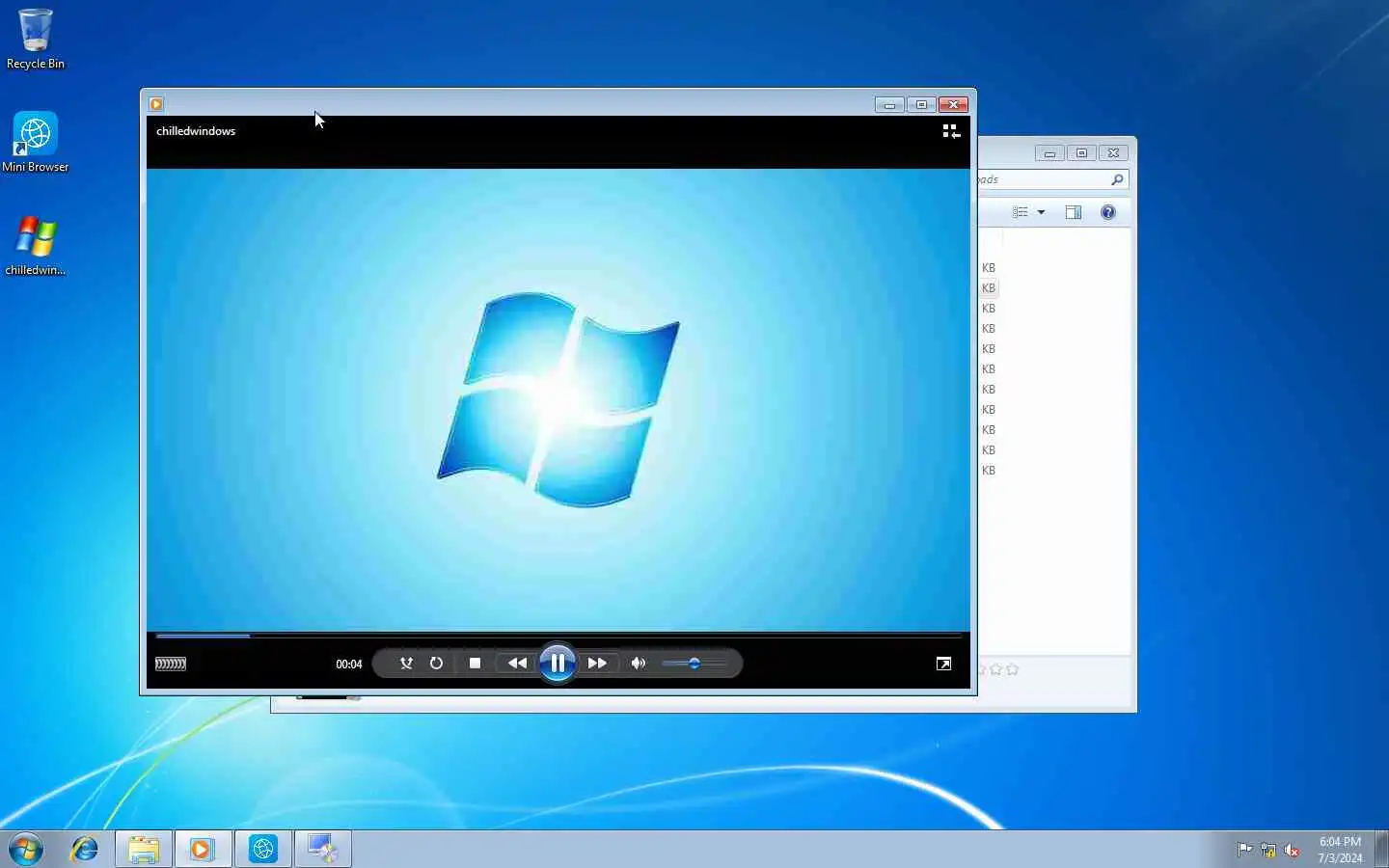Screen dimensions: 1389x868
Task: Launch Internet Explorer from the taskbar
Action: pos(85,849)
